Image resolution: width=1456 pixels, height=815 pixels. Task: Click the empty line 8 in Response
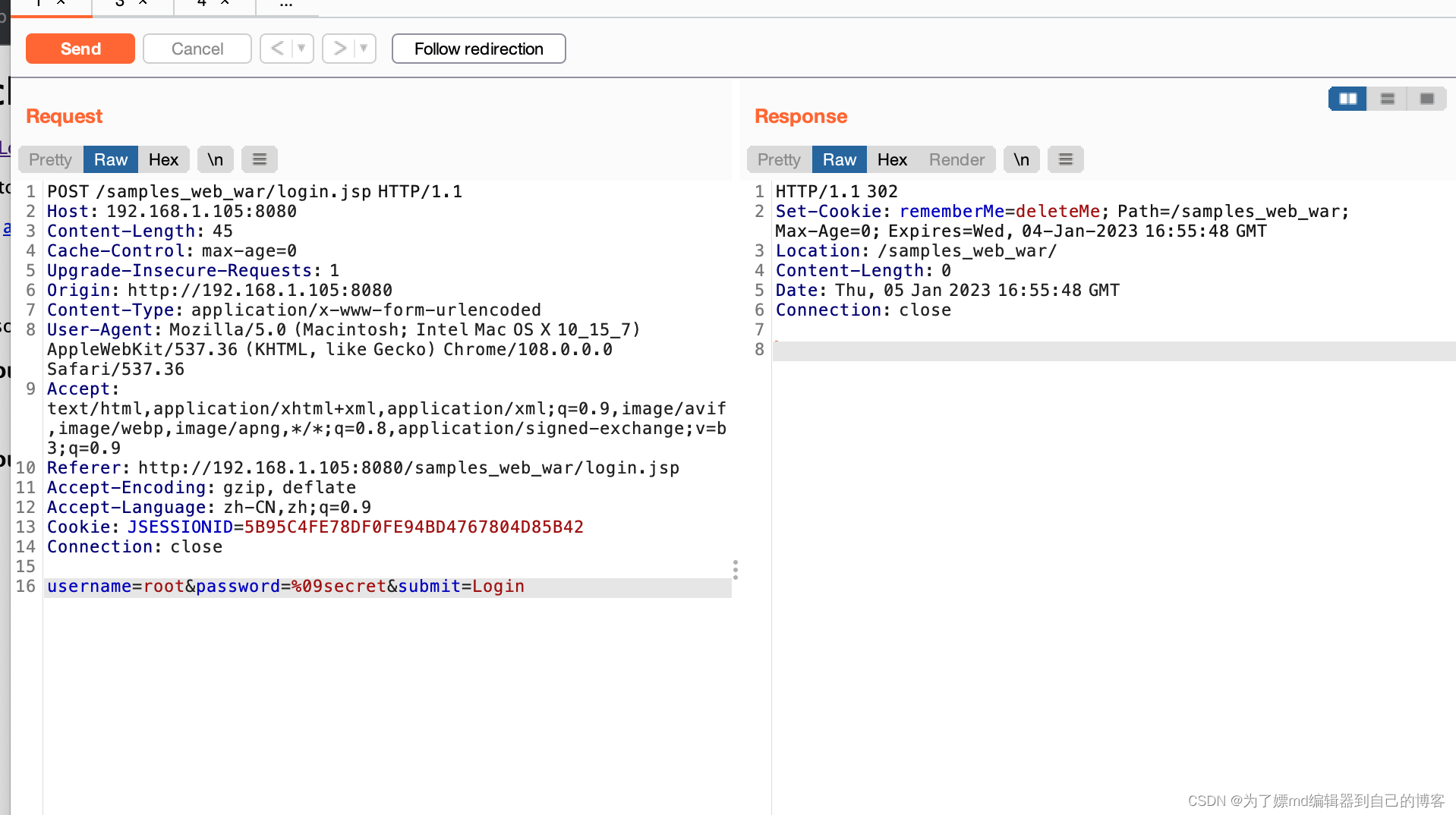click(1114, 351)
